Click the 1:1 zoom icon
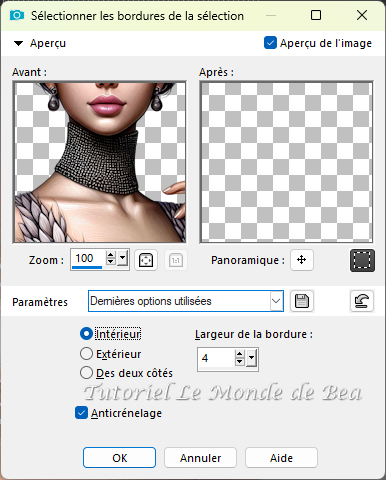386x480 pixels. 176,260
